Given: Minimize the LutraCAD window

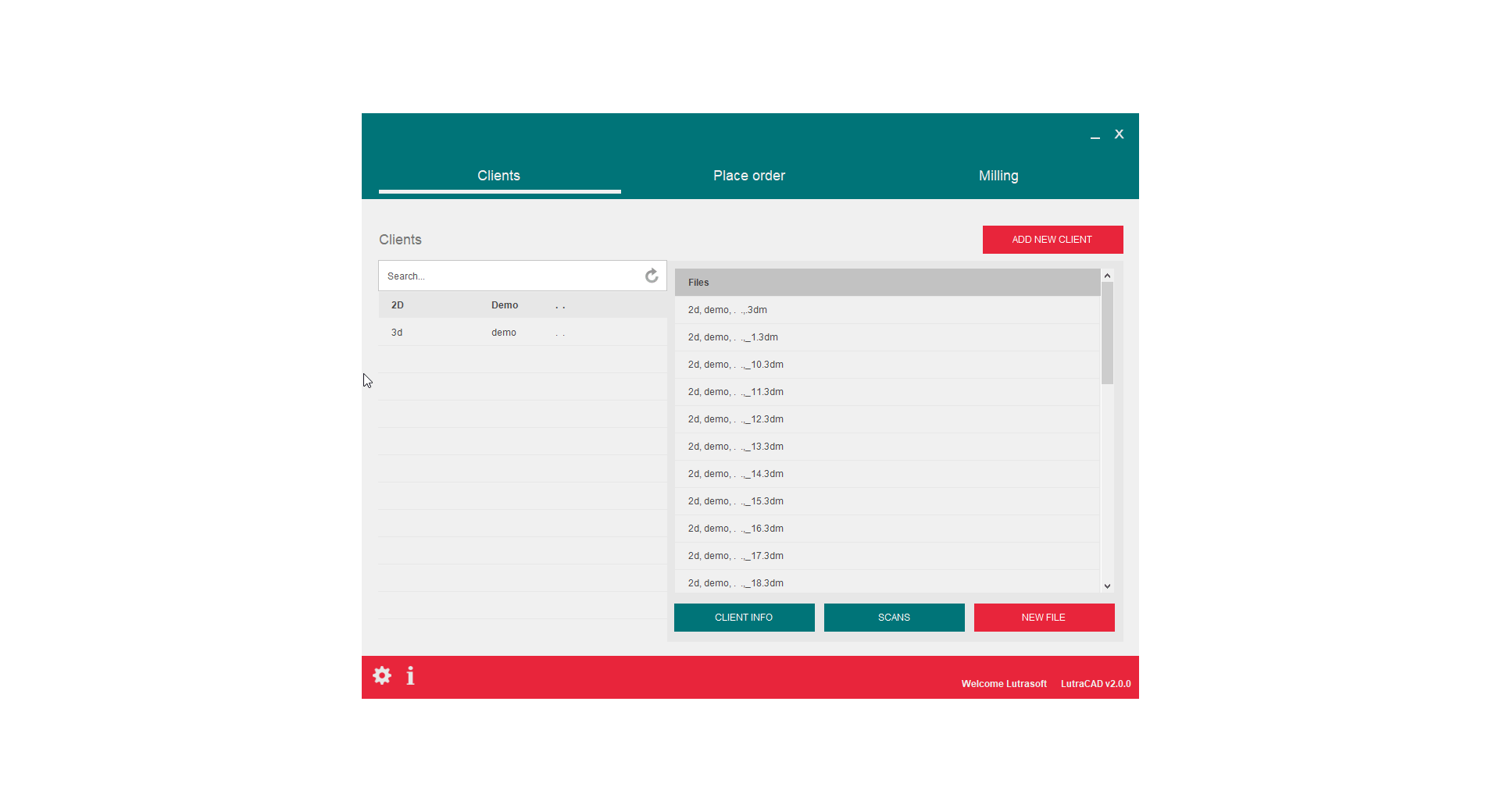Looking at the screenshot, I should click(x=1095, y=135).
